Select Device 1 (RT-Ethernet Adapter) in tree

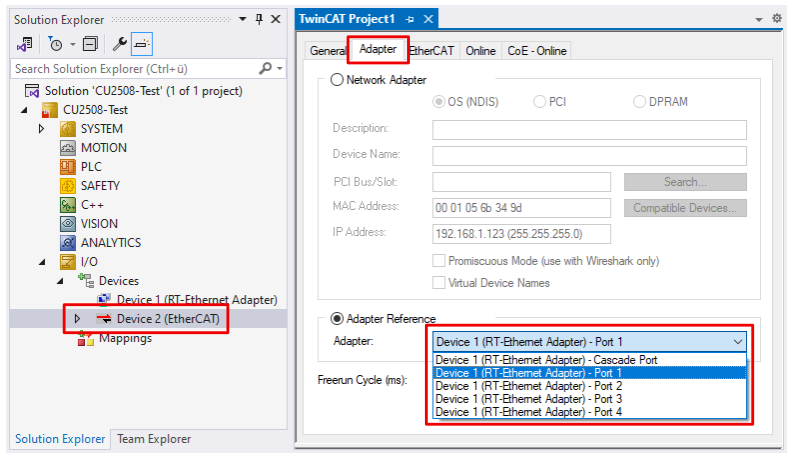pos(197,300)
